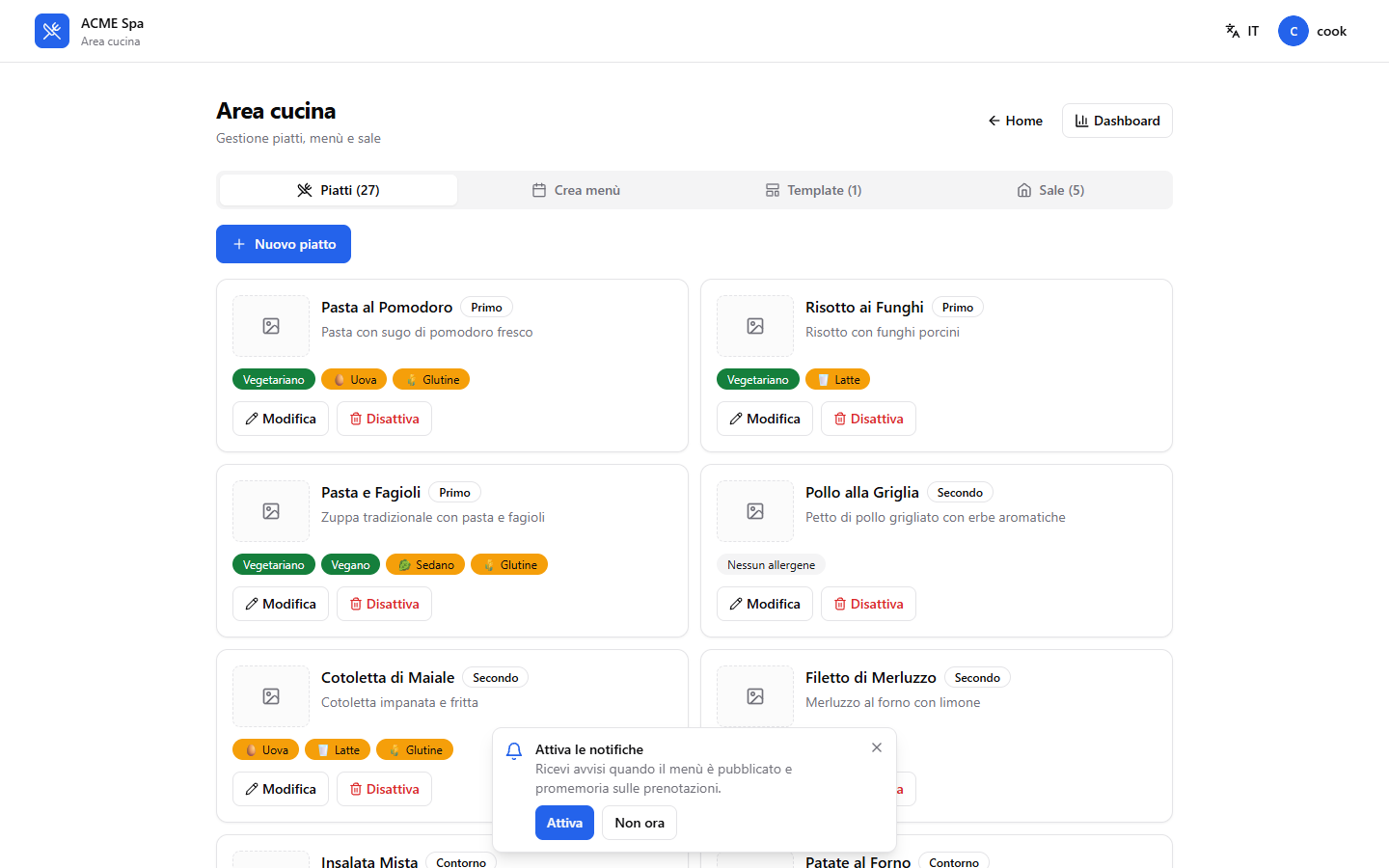Click the Cotoletta di Maiale image placeholder

(x=271, y=696)
